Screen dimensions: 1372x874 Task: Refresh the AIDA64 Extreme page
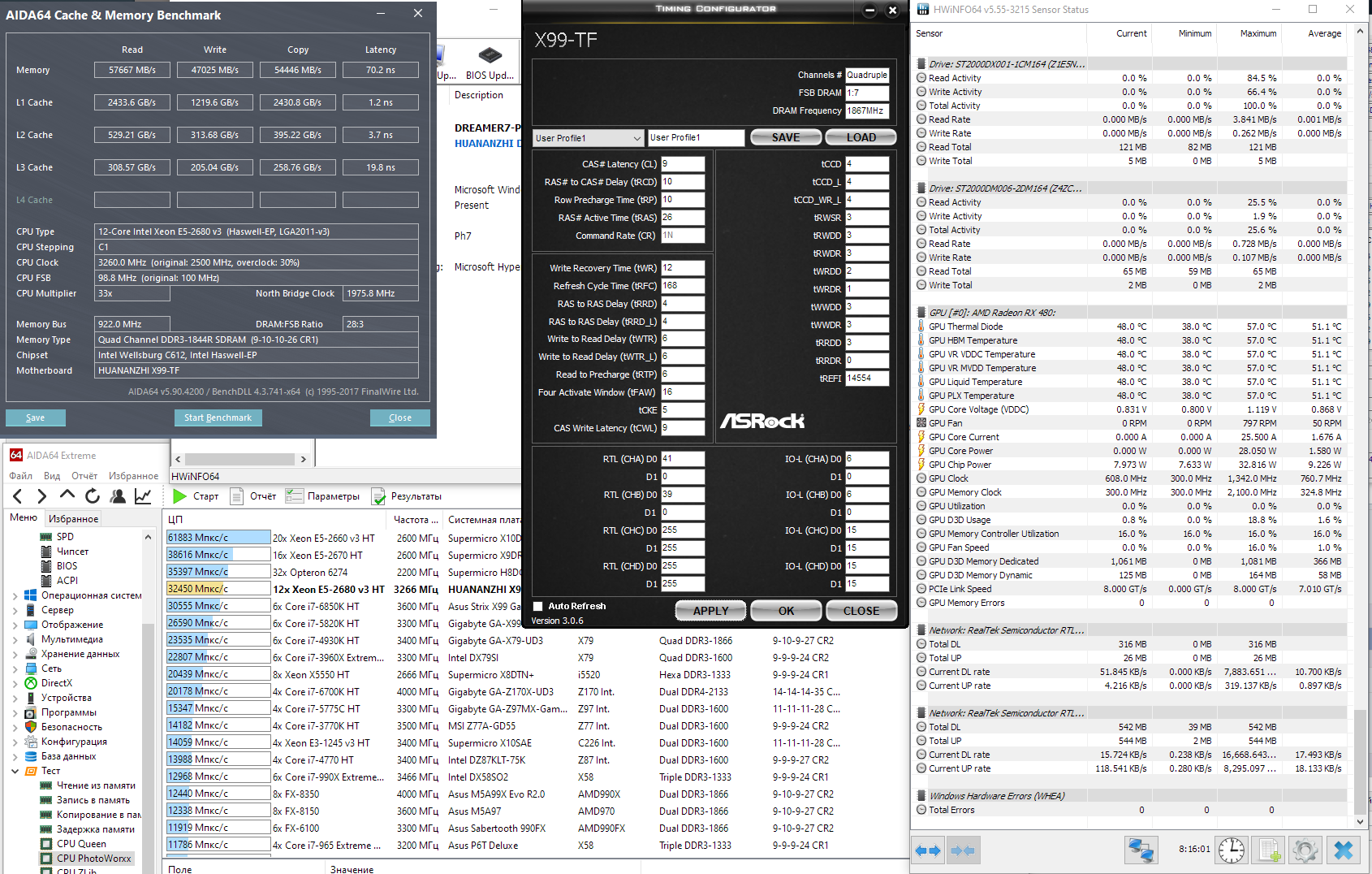tap(93, 496)
